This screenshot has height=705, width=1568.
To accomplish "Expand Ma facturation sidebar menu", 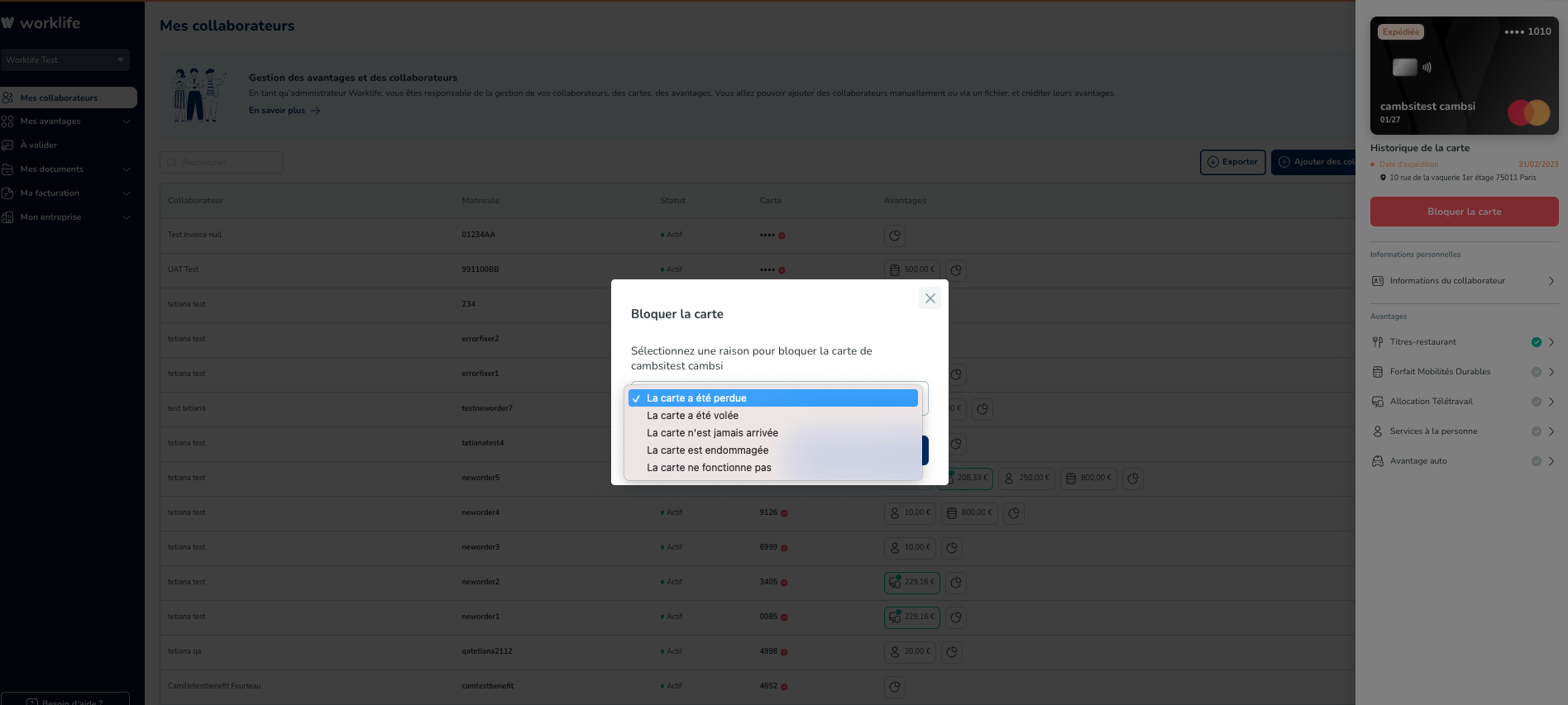I will click(x=126, y=193).
